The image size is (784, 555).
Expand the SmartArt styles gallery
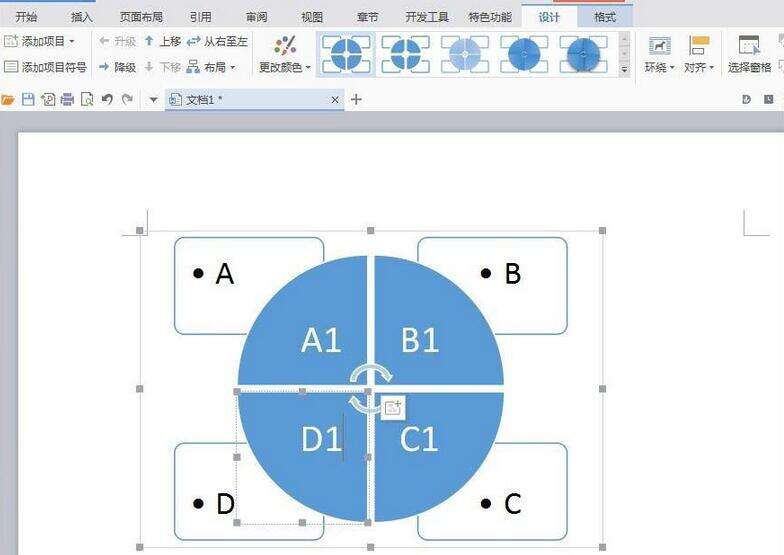[x=624, y=69]
